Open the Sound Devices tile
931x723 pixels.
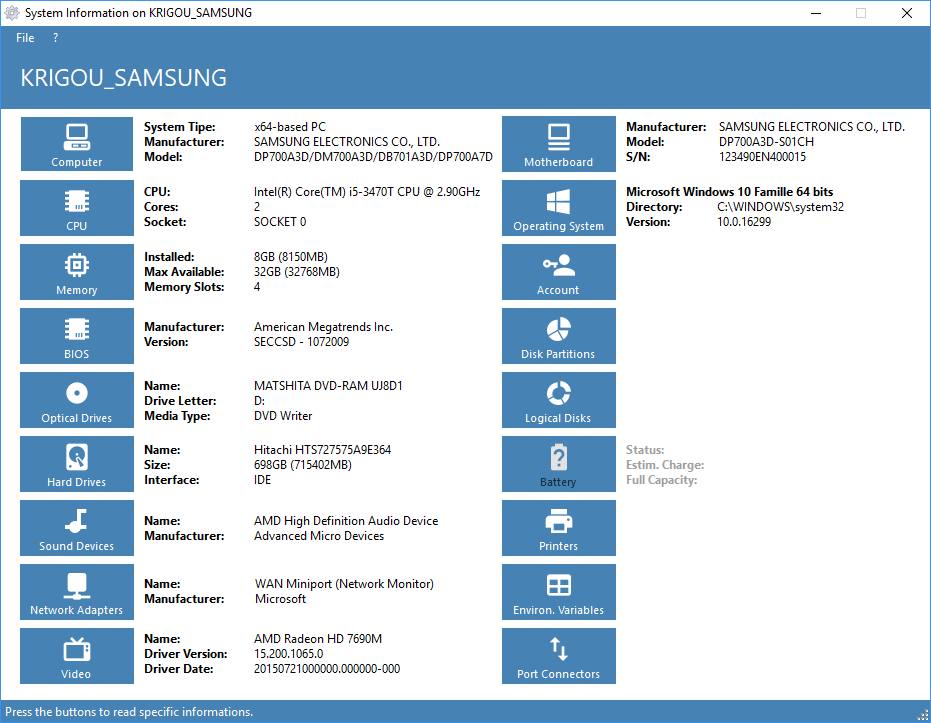pos(77,528)
